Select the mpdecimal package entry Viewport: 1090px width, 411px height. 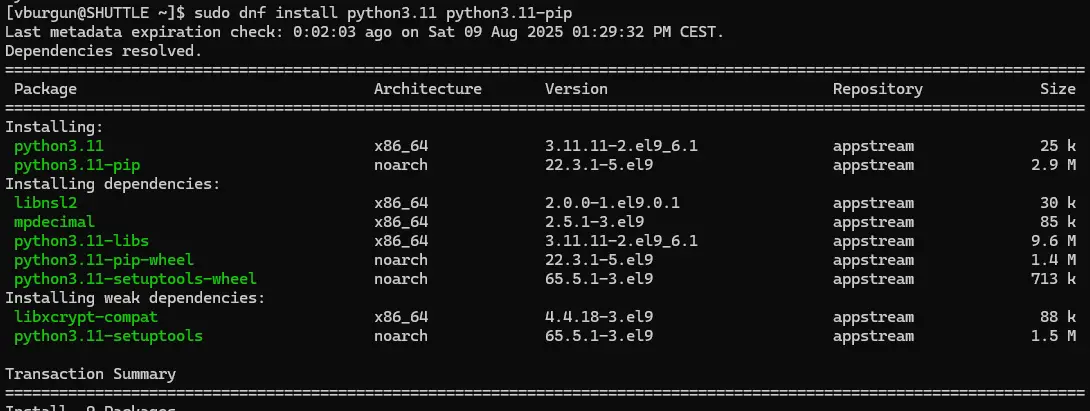click(55, 222)
